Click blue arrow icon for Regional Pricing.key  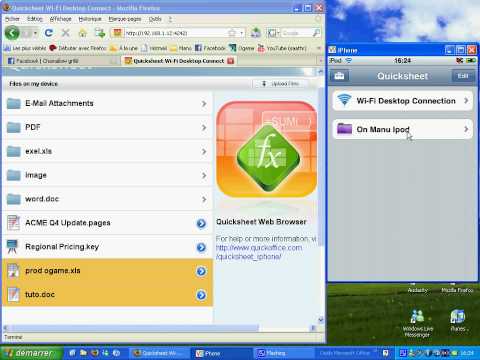point(201,247)
